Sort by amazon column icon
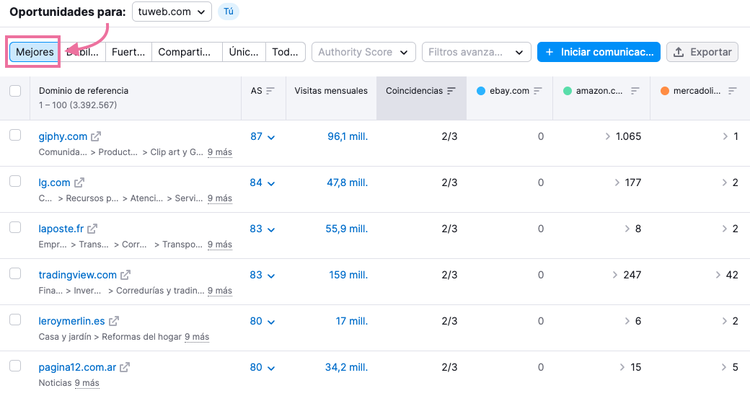 (635, 91)
